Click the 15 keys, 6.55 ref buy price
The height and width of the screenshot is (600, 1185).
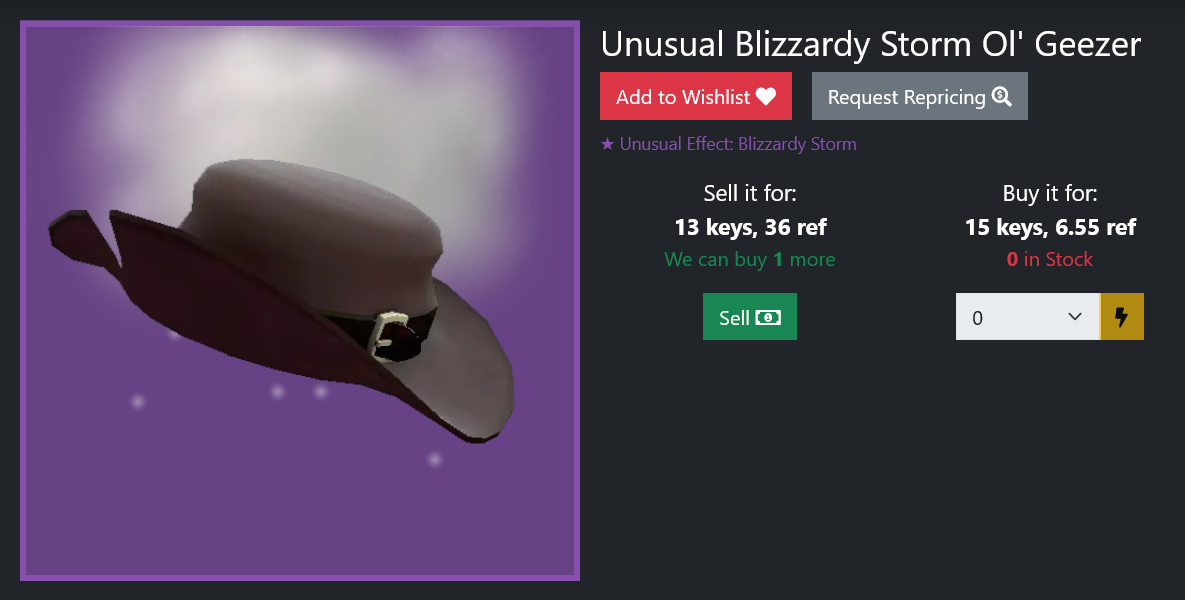click(1050, 227)
